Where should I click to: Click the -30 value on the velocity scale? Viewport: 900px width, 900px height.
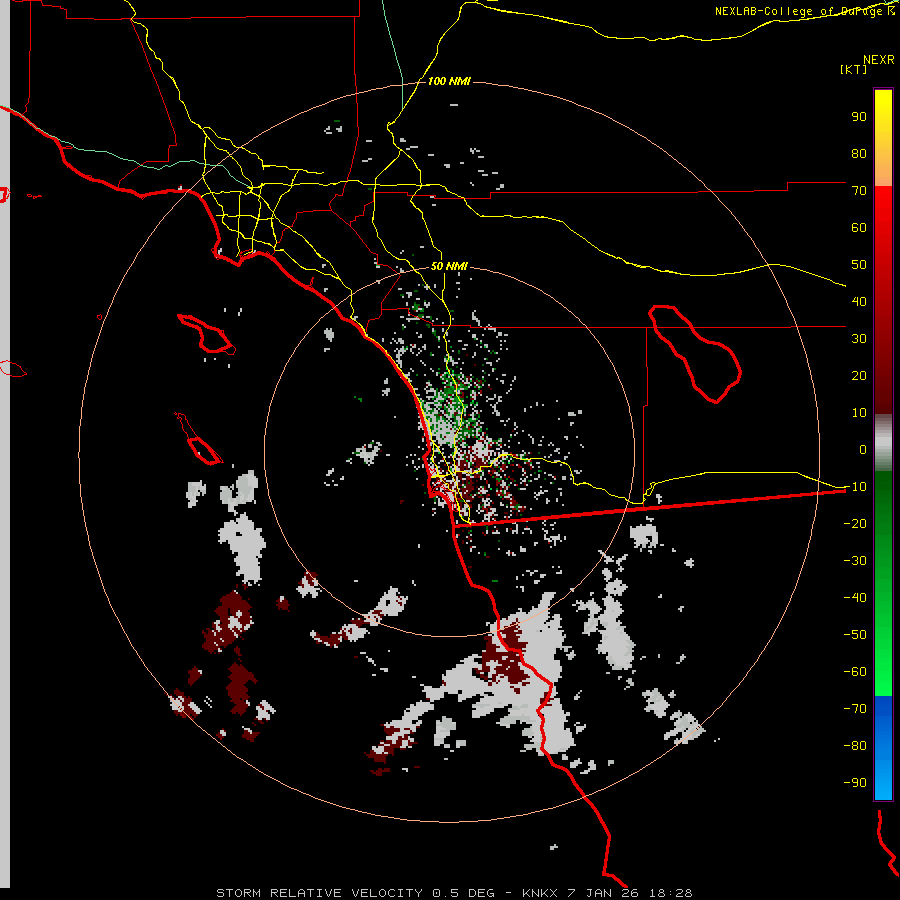(x=855, y=561)
